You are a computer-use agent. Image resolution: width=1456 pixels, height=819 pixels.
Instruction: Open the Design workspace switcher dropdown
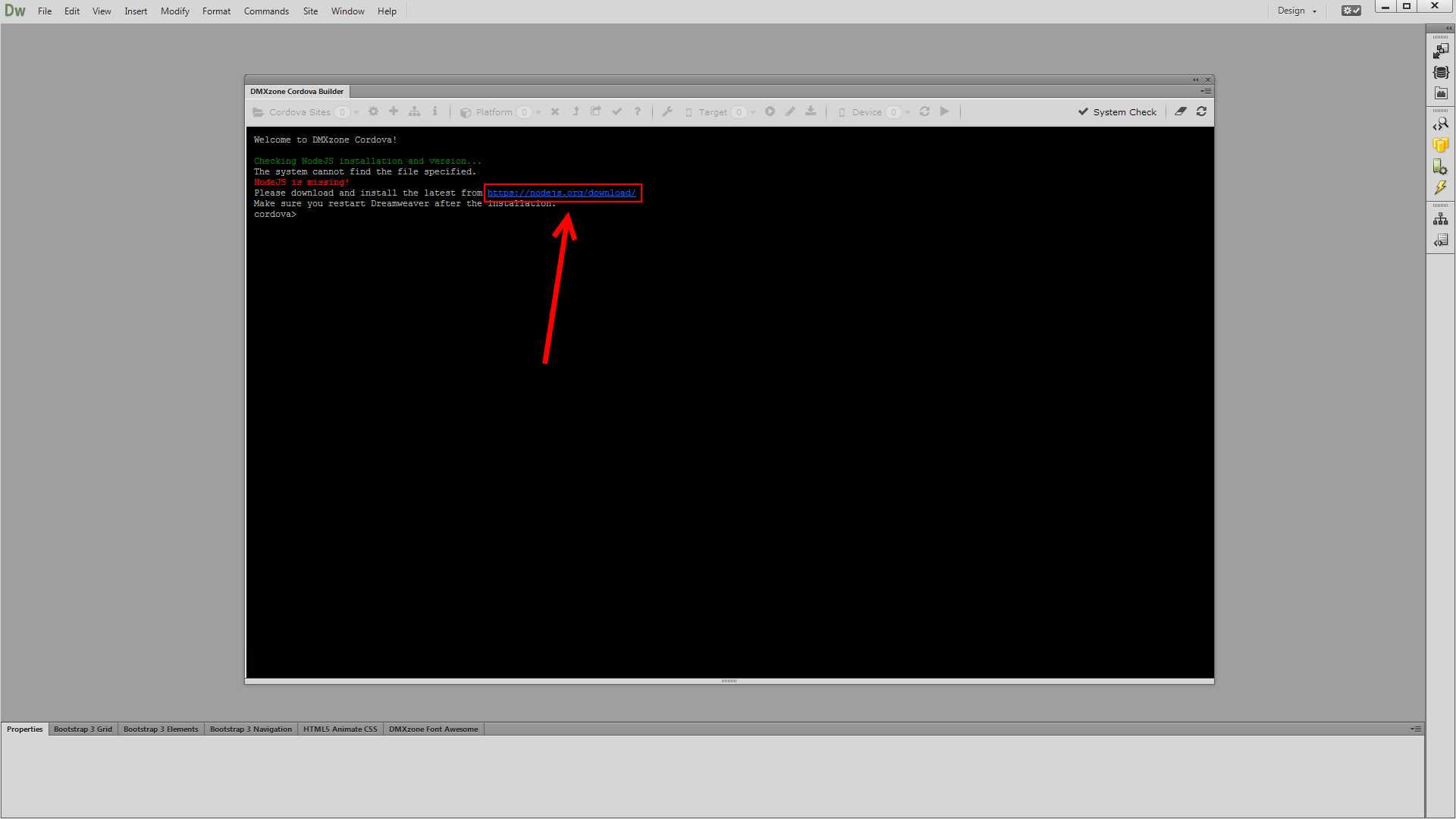coord(1297,11)
